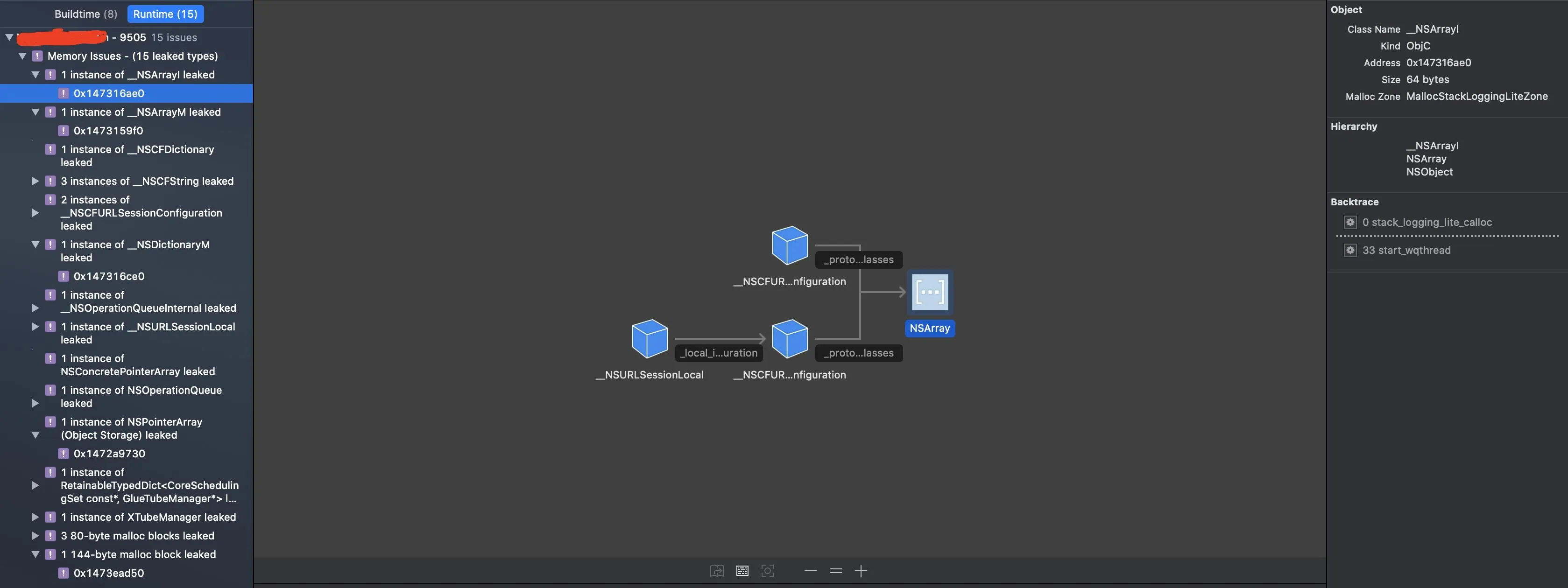Viewport: 1568px width, 588px height.
Task: Reset graph zoom to actual size
Action: click(x=835, y=570)
